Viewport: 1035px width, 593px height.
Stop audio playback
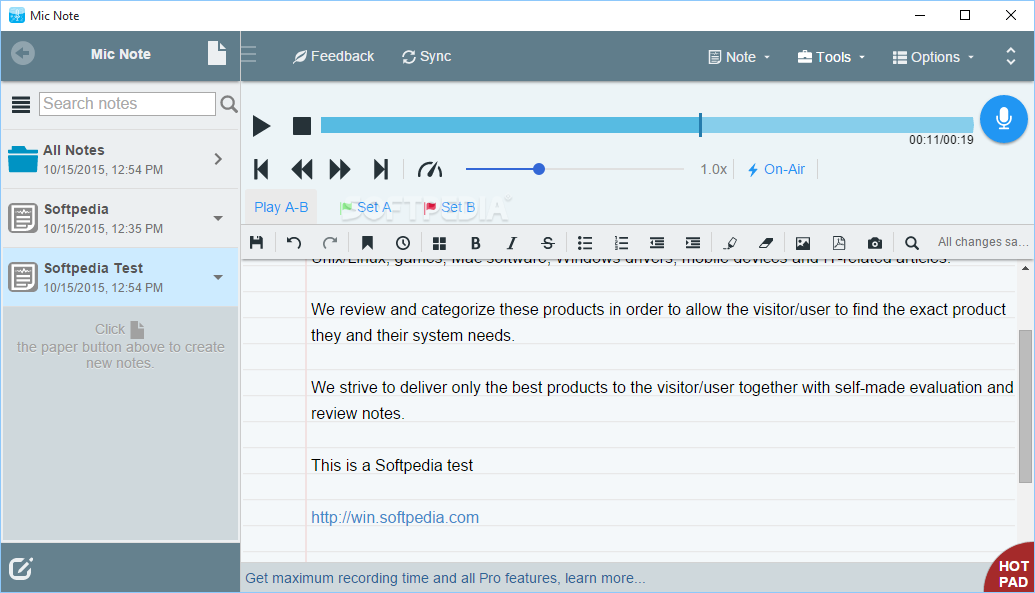click(x=302, y=125)
